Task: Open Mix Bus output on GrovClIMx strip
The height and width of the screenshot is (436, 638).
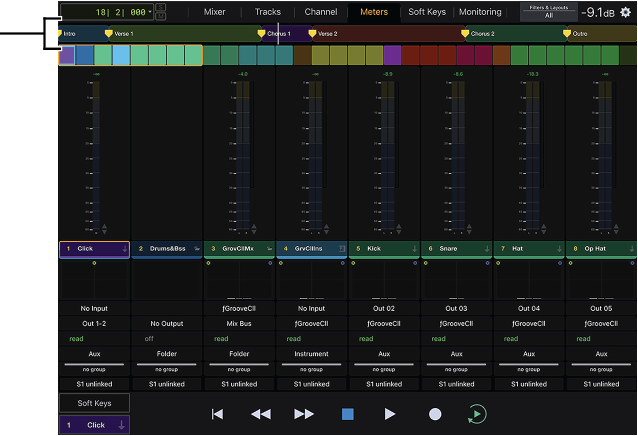Action: click(x=239, y=324)
